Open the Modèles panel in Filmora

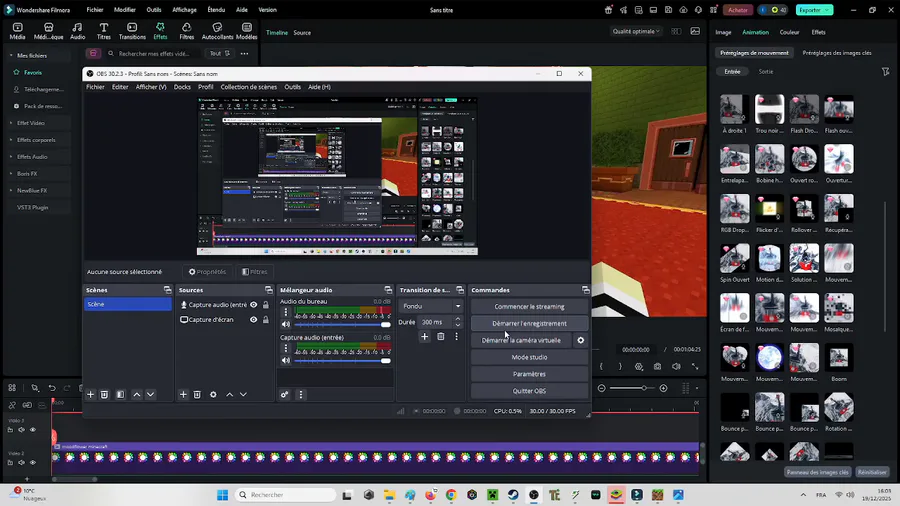pos(247,31)
